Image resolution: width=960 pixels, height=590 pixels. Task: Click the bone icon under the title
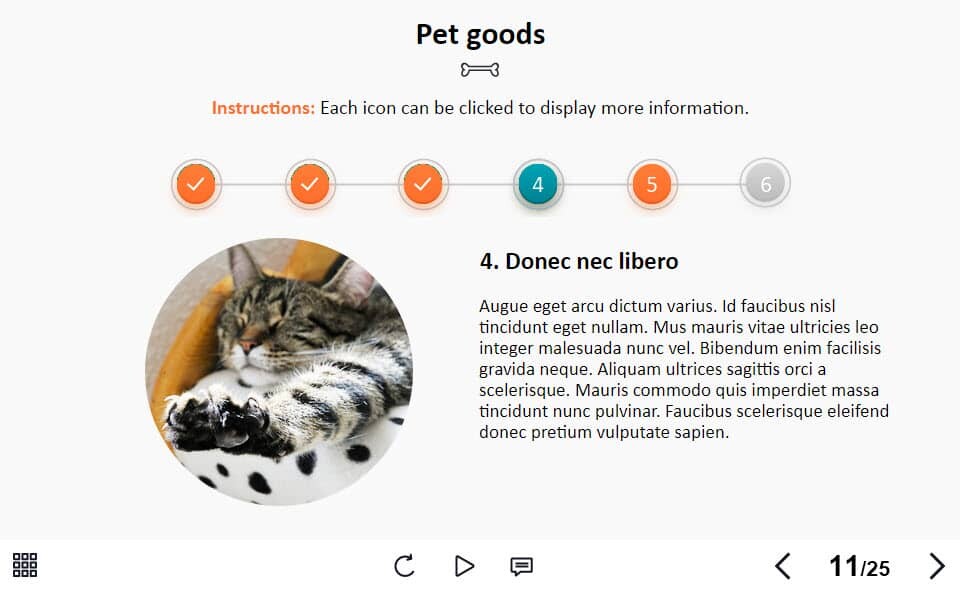pos(480,70)
